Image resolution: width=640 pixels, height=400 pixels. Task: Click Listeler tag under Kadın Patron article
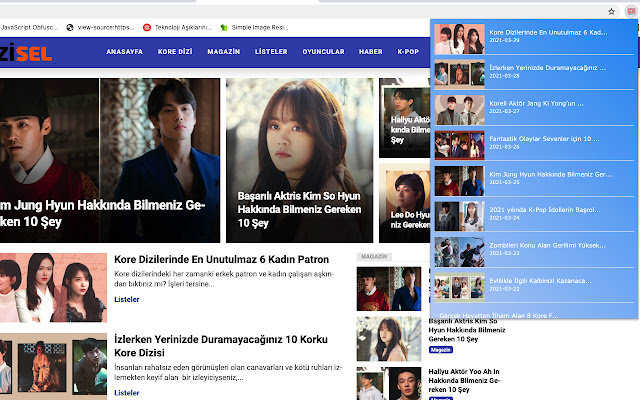point(127,299)
